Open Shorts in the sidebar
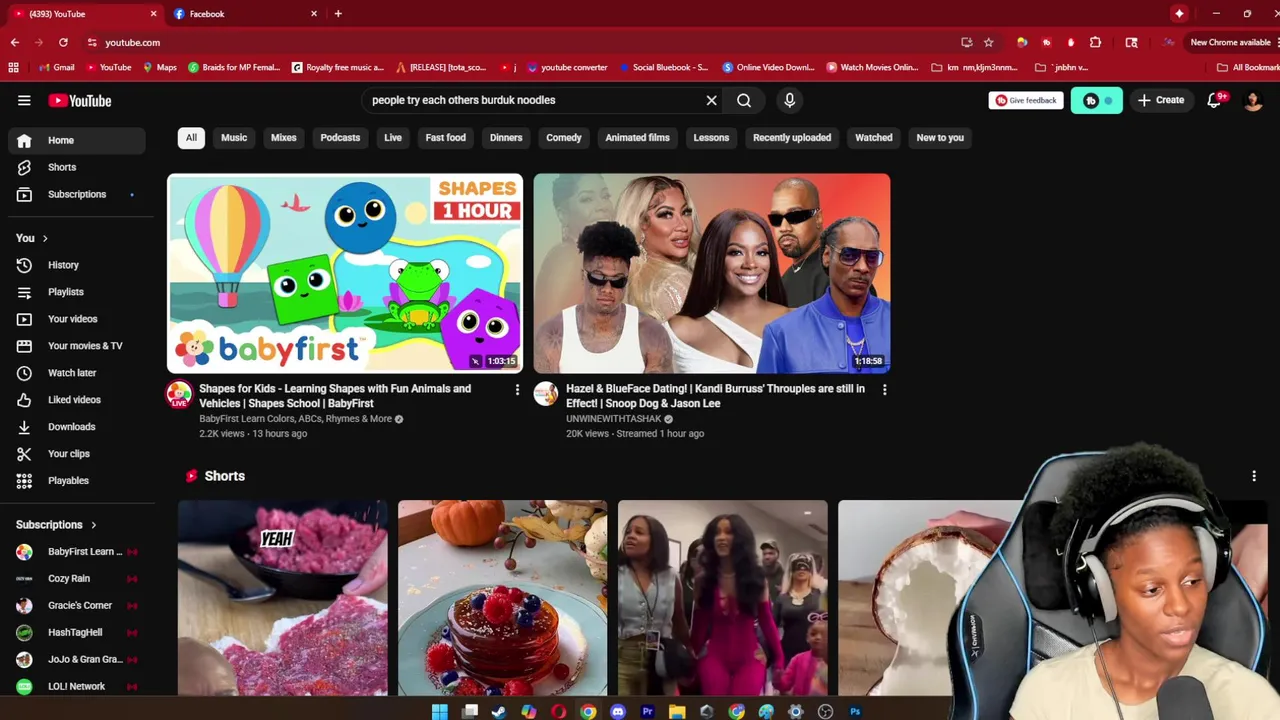 77,167
